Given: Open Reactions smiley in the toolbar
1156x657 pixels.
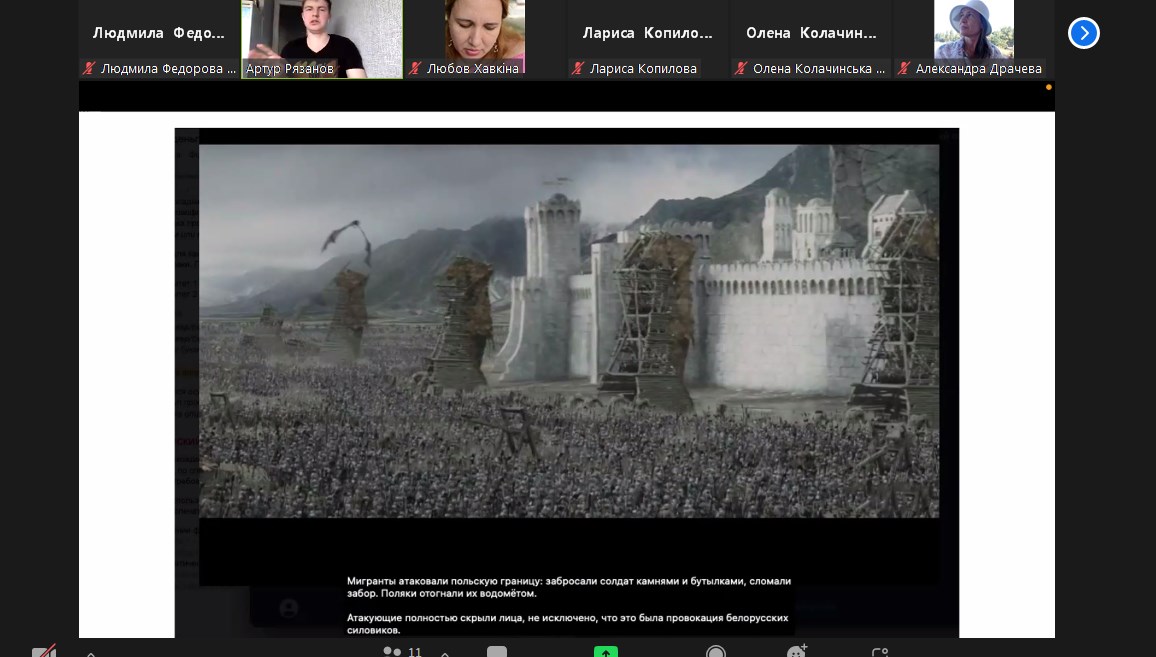Looking at the screenshot, I should [797, 651].
